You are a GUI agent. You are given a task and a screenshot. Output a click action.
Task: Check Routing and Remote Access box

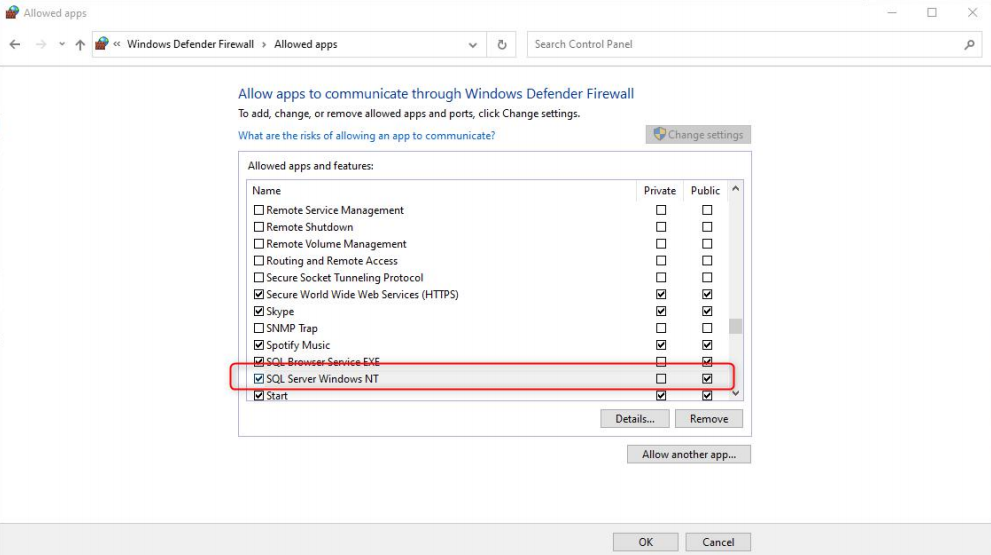click(x=258, y=260)
